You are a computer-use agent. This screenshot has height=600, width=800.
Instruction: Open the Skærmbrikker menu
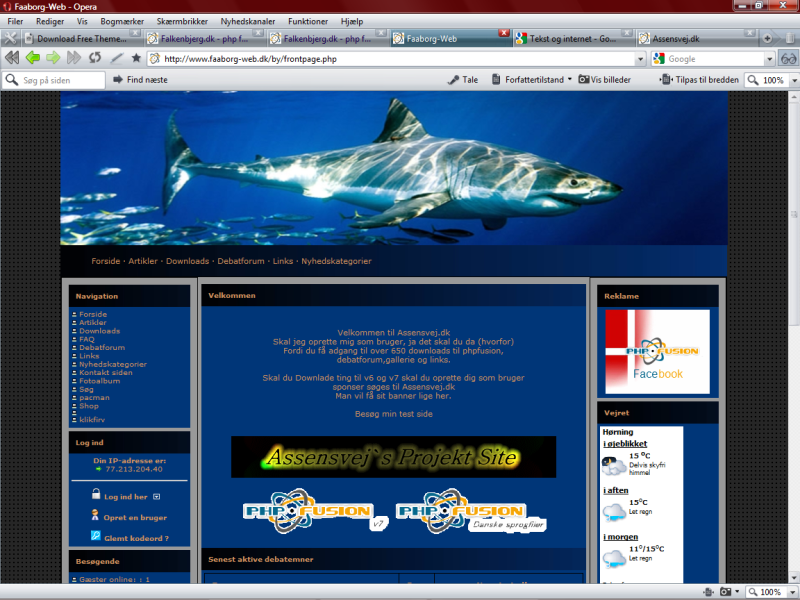[182, 21]
